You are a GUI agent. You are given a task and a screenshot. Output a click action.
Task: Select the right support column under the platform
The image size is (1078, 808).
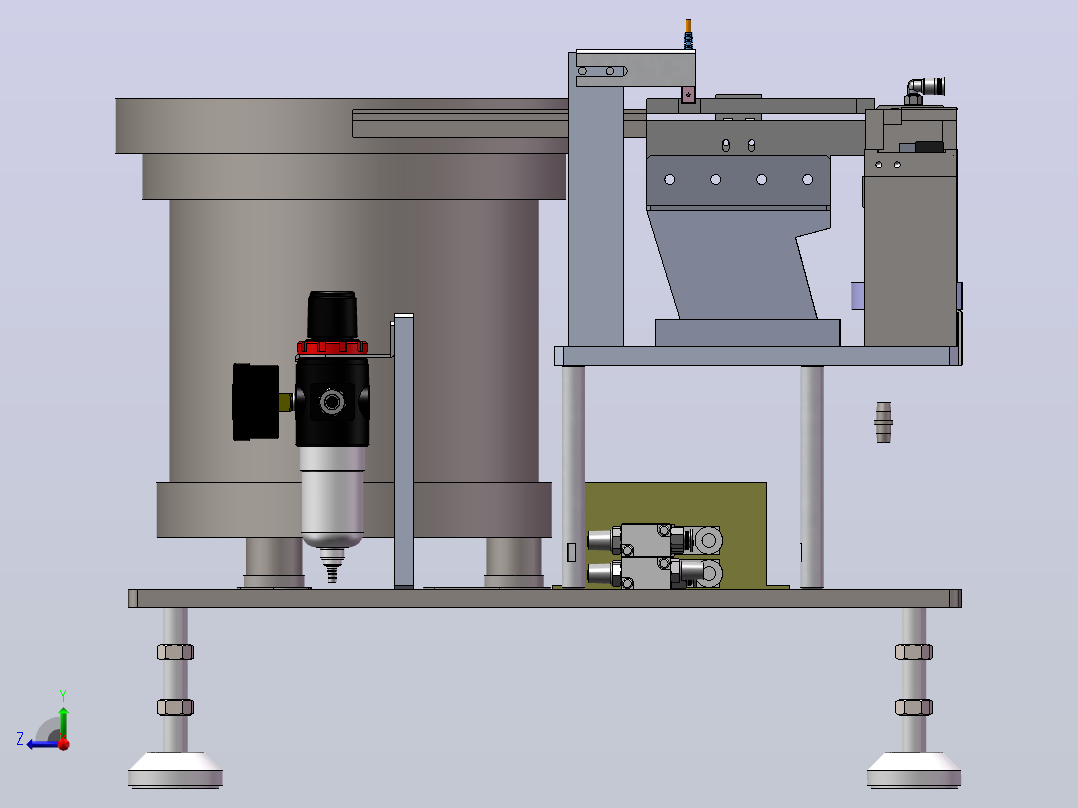[812, 477]
